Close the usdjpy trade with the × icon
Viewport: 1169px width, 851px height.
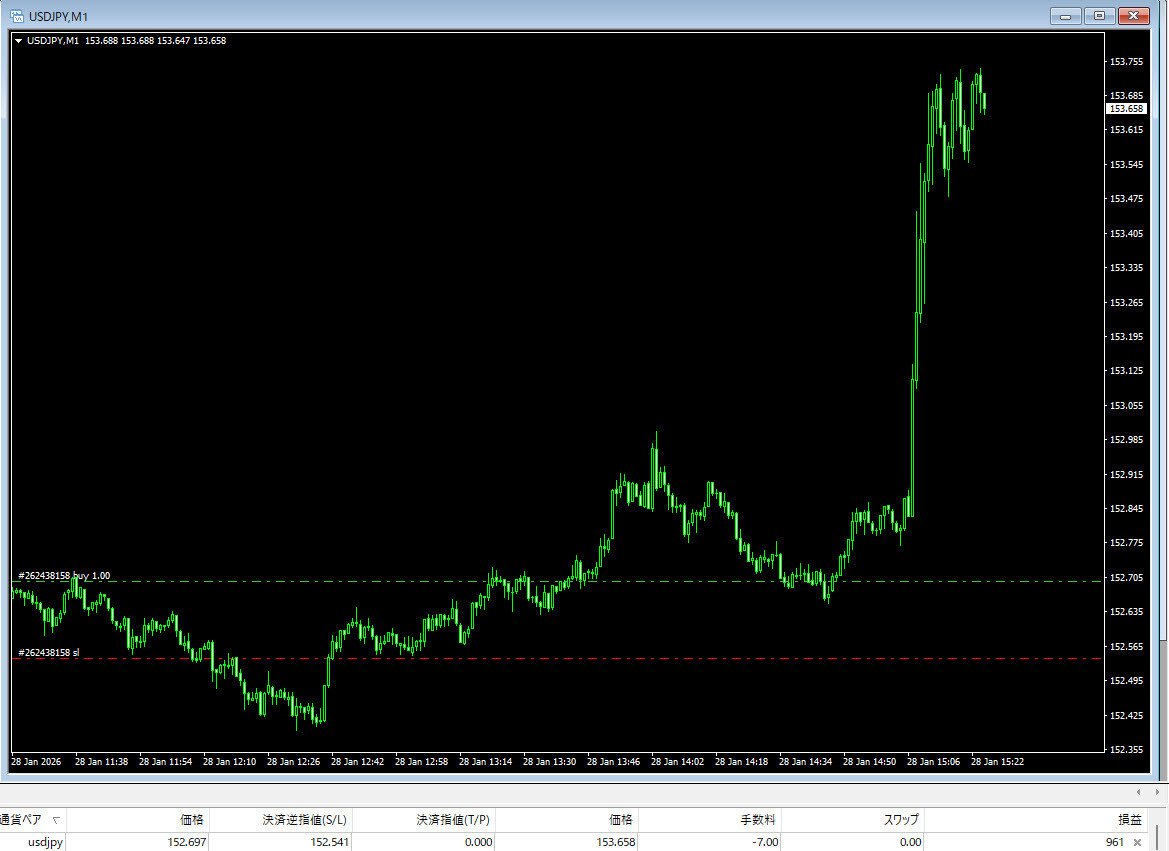click(1138, 842)
